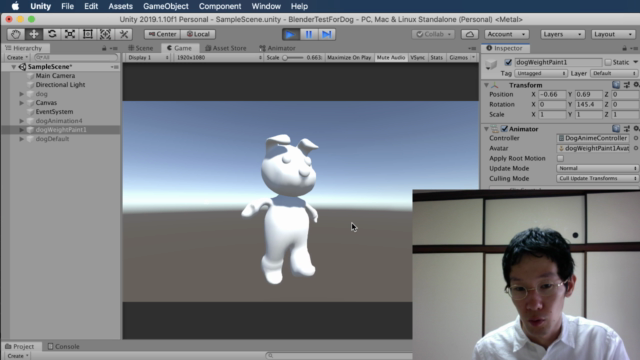640x360 pixels.
Task: Toggle Mute Audio in Game view
Action: (391, 58)
